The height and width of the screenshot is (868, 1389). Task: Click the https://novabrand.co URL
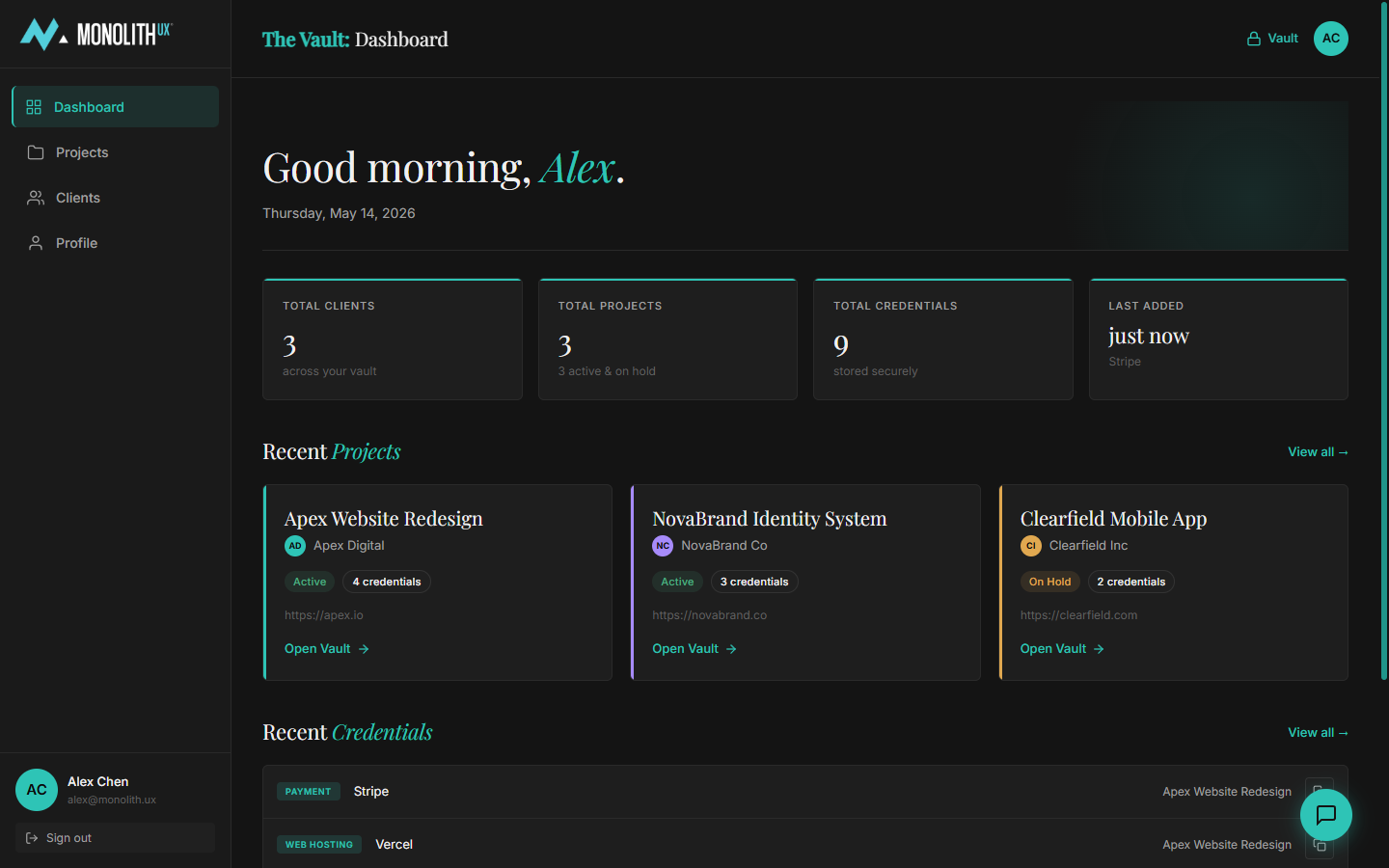click(x=710, y=615)
